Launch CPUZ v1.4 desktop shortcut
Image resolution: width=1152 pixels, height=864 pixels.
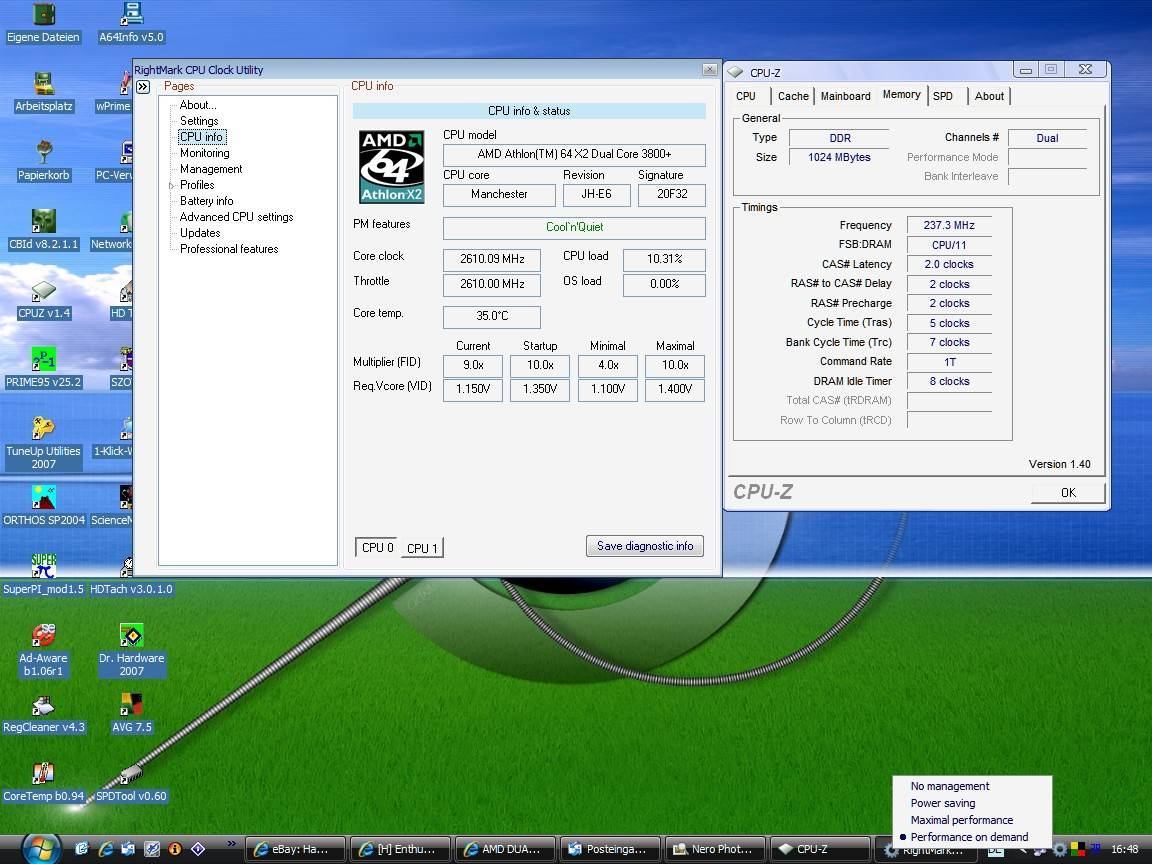coord(43,300)
